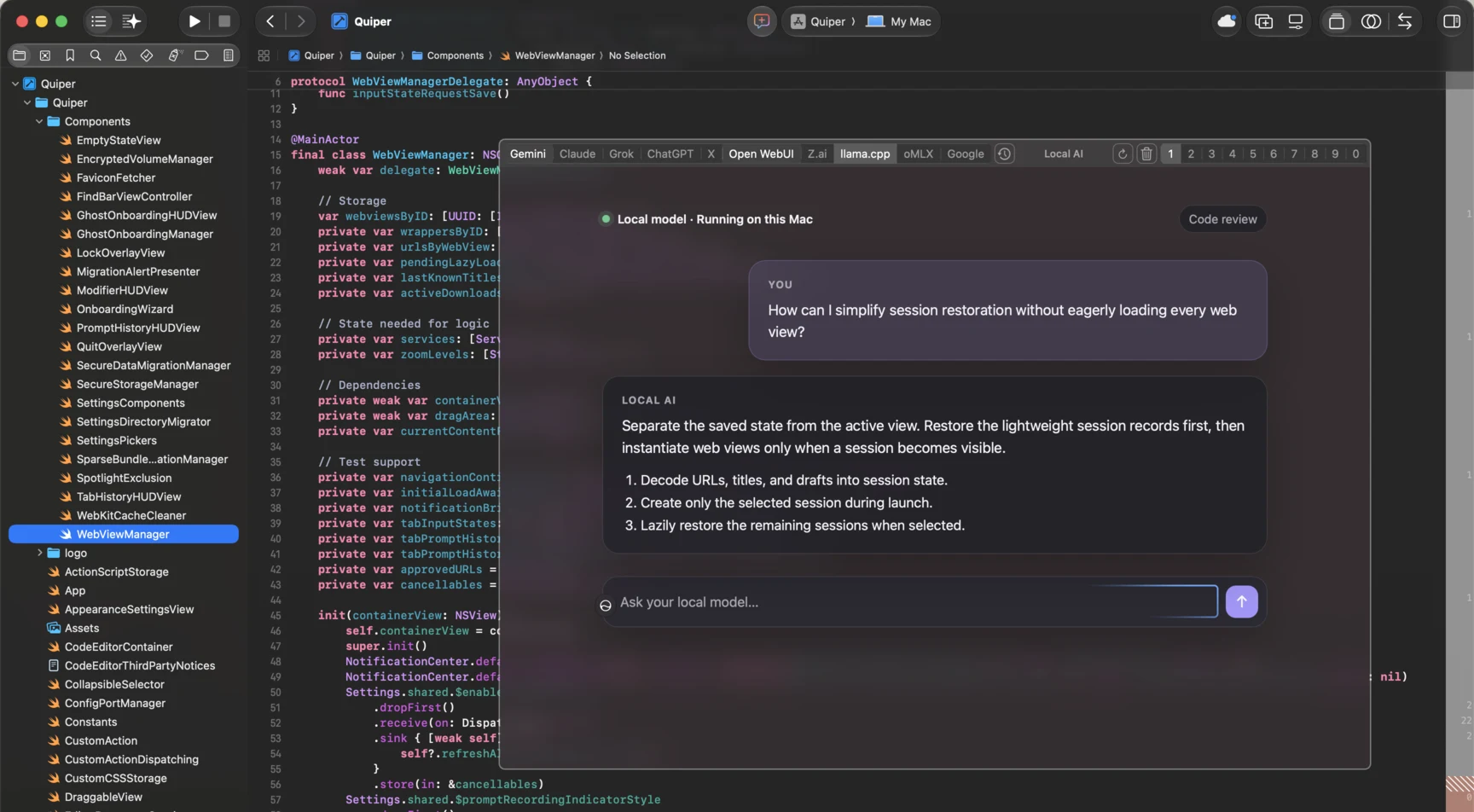The image size is (1474, 812).
Task: Open the Debug navigator spray icon
Action: tap(175, 55)
